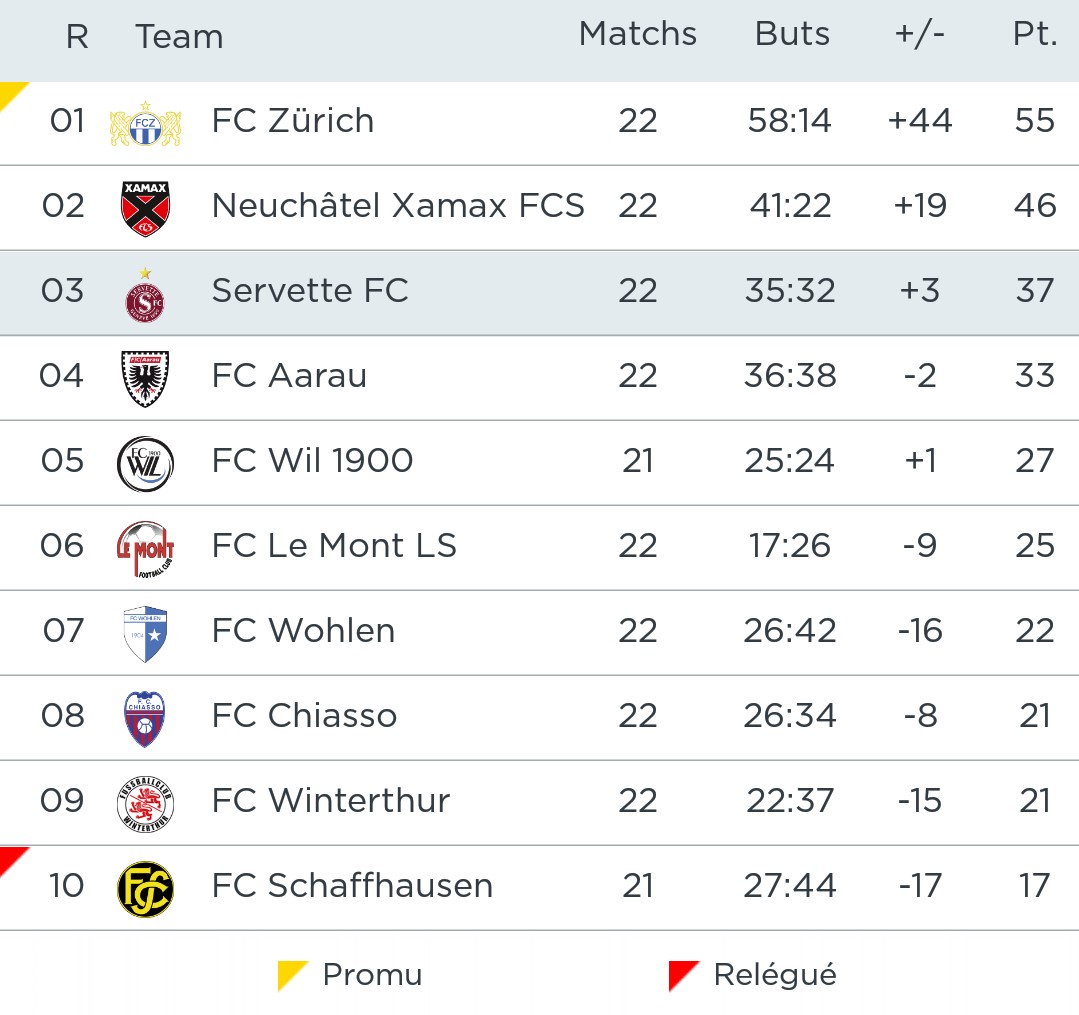Click the FC Schaffhausen yellow logo
Viewport: 1079px width, 1015px height.
click(x=145, y=889)
